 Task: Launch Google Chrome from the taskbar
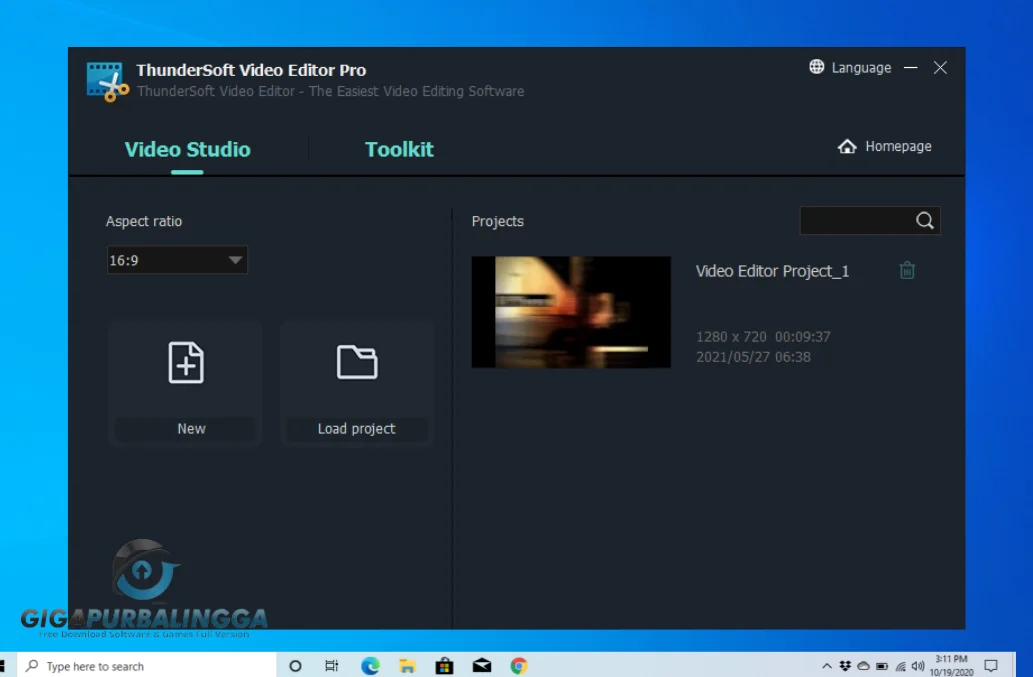[519, 666]
